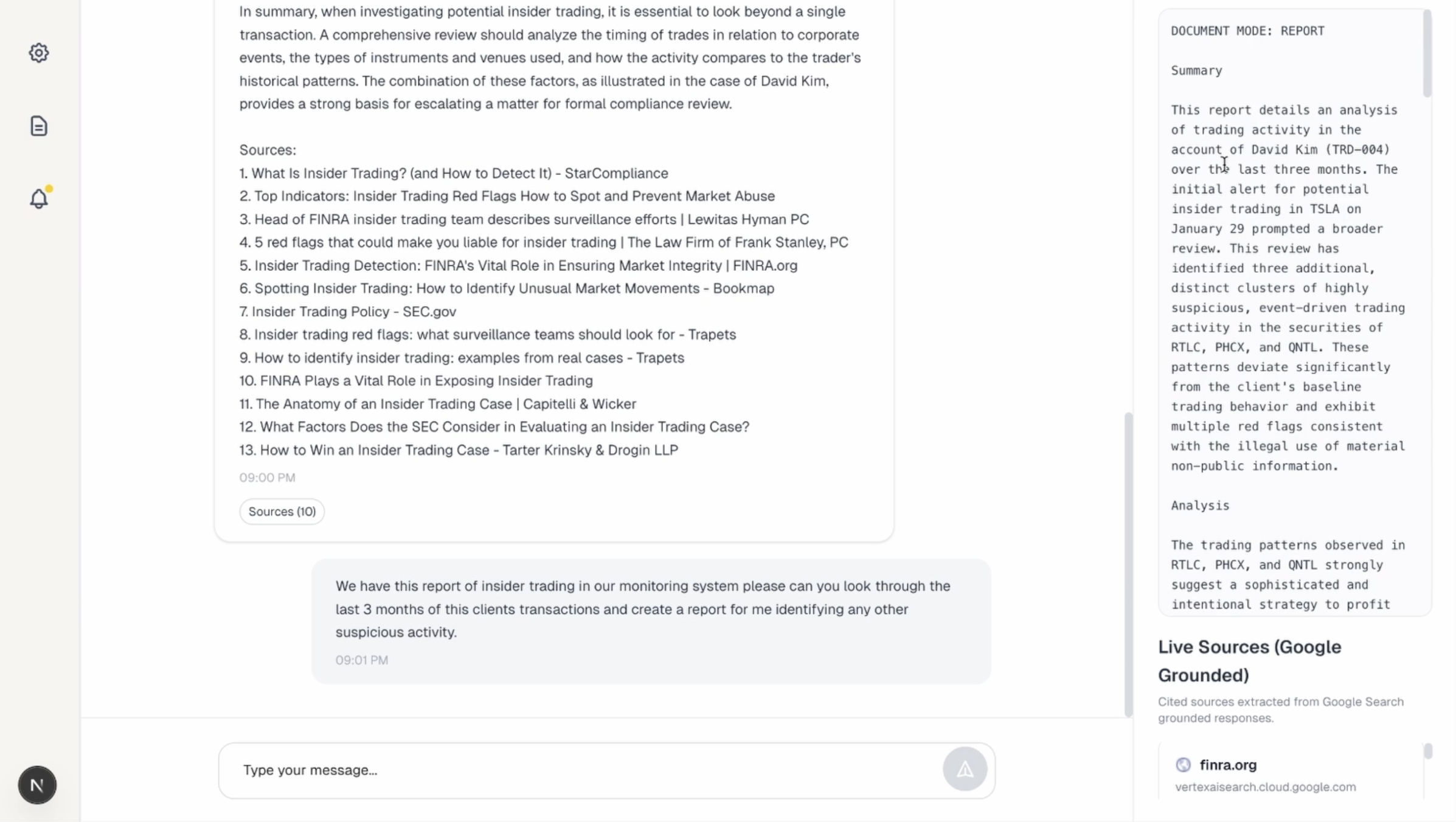Click the globe icon next to finra.org

1184,765
